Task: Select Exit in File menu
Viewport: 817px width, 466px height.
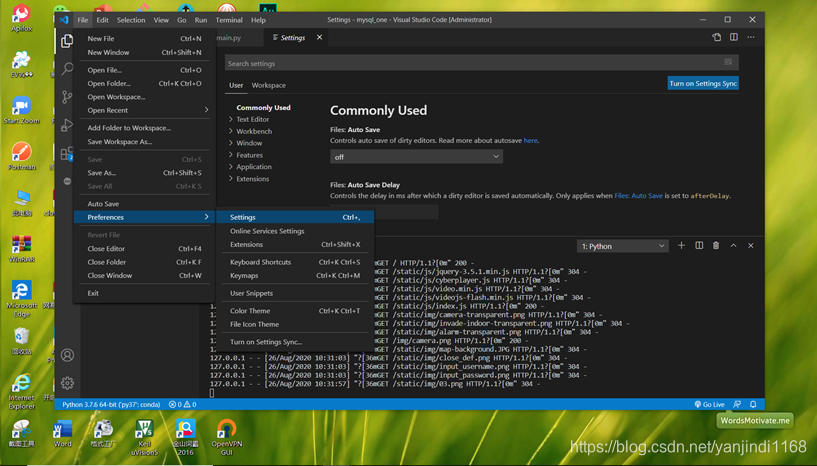Action: tap(145, 293)
